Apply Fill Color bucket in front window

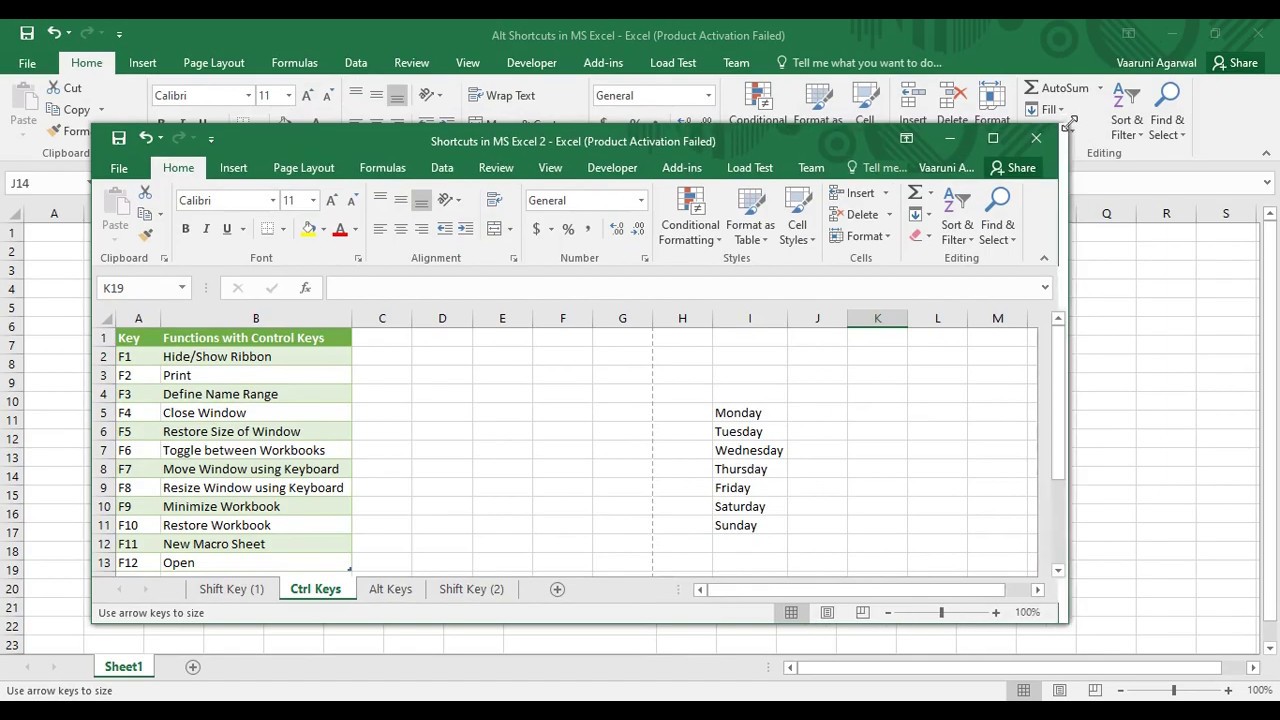[x=309, y=229]
